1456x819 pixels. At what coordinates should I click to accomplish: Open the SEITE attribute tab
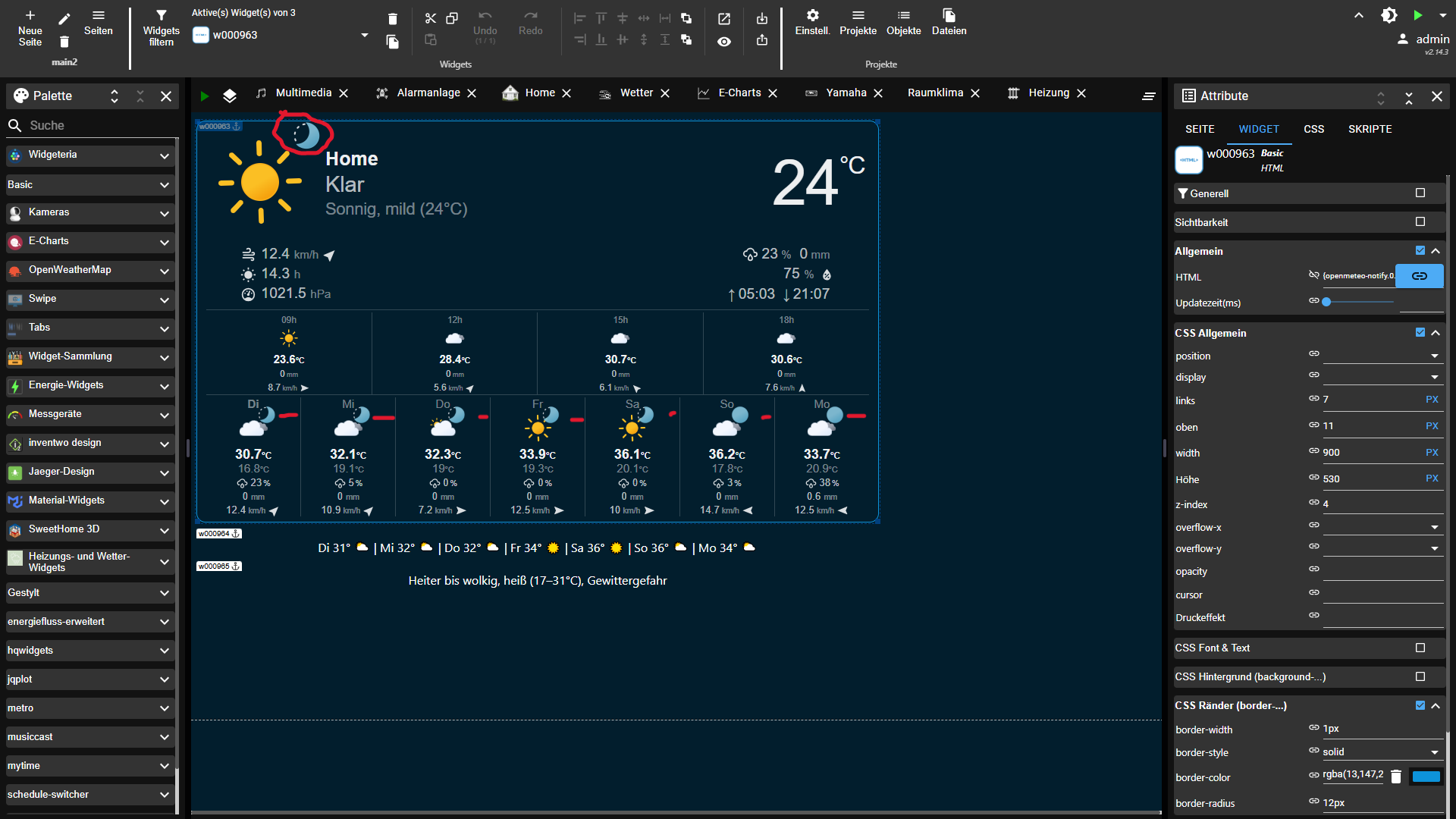[1200, 129]
